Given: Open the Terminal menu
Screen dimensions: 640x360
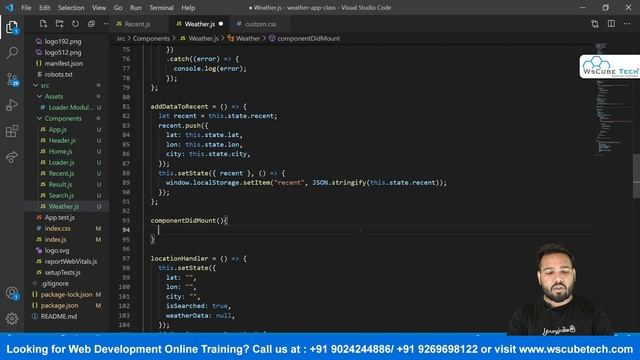Looking at the screenshot, I should pyautogui.click(x=161, y=8).
